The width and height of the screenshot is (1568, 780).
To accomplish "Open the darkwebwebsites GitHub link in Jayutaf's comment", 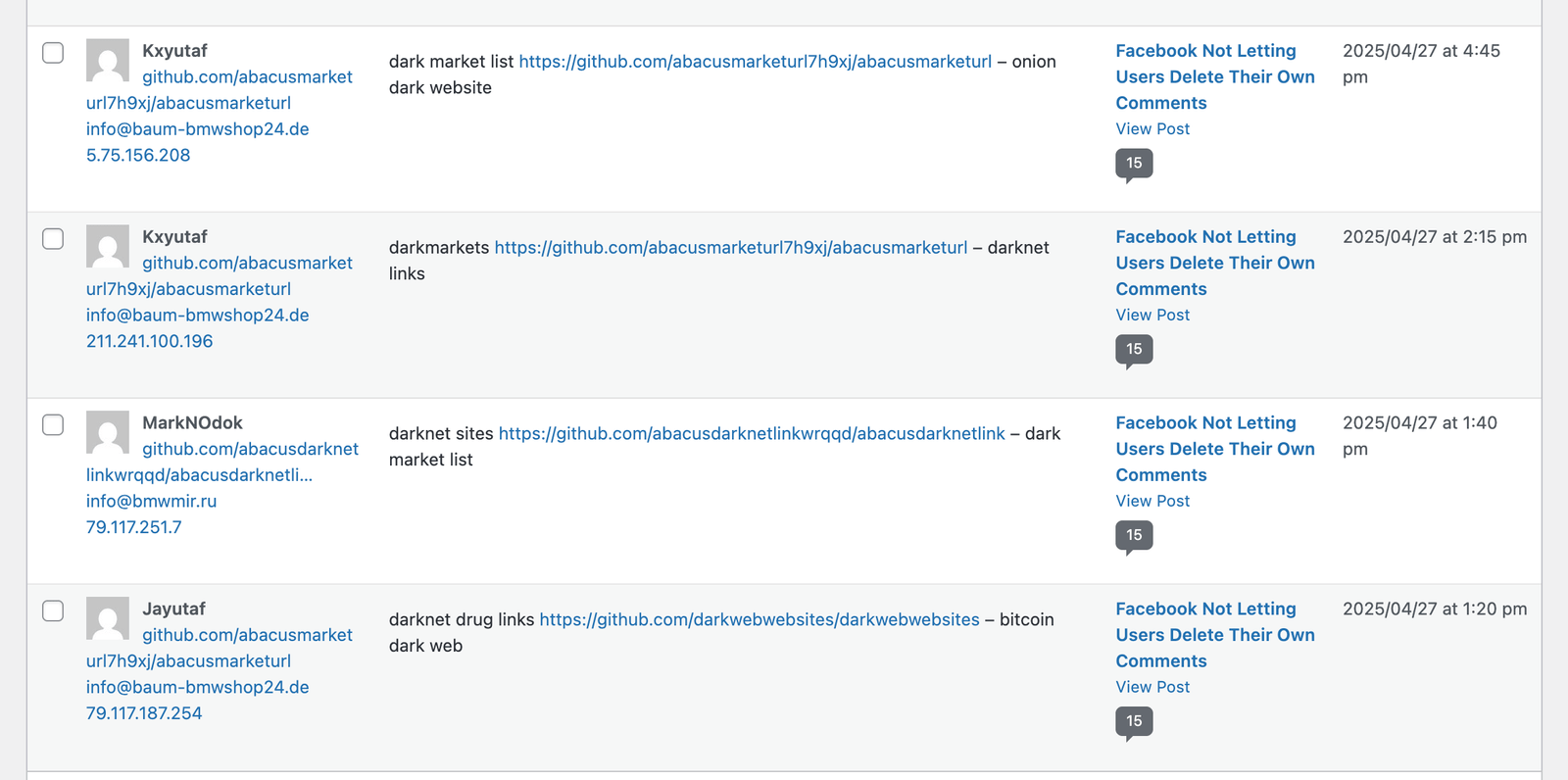I will [x=759, y=619].
